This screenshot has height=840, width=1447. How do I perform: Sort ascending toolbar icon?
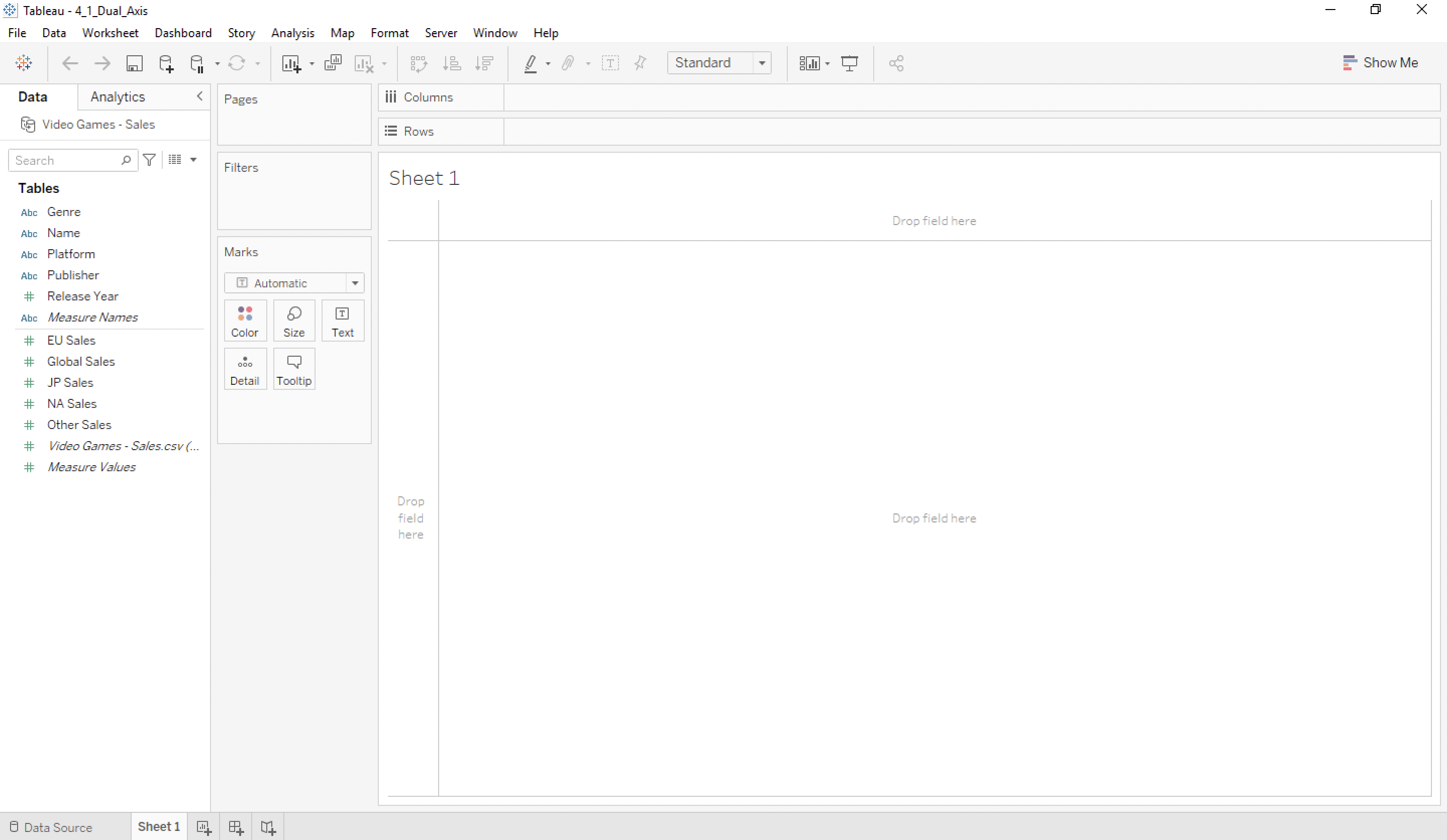click(x=452, y=63)
